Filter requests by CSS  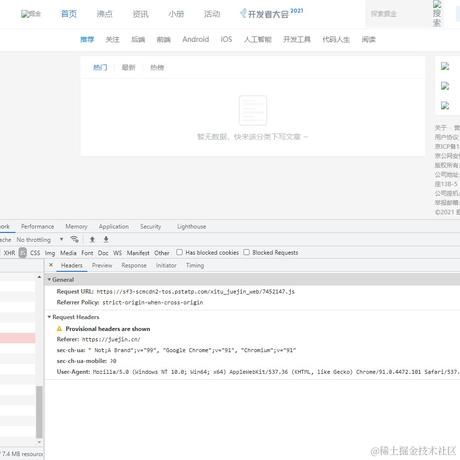(x=35, y=253)
